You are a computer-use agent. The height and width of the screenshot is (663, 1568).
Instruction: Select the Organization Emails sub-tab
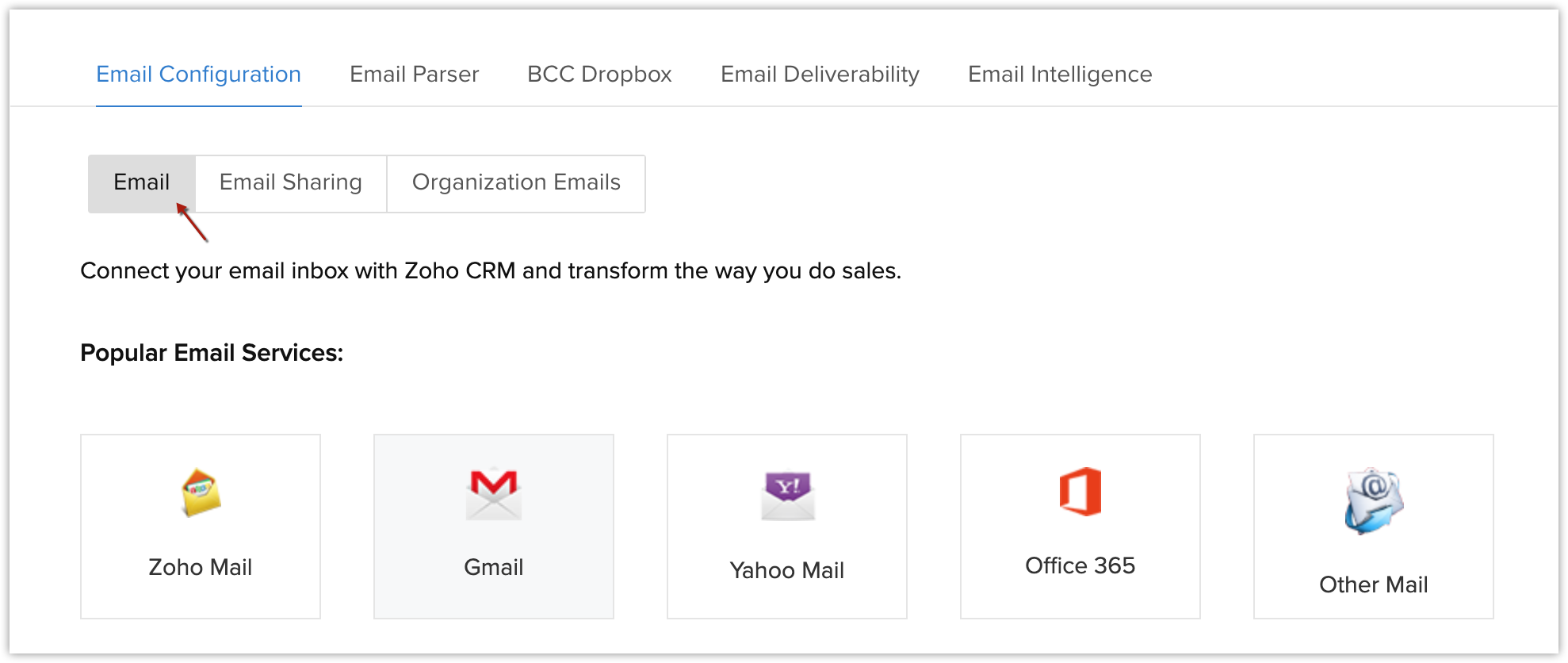click(516, 183)
